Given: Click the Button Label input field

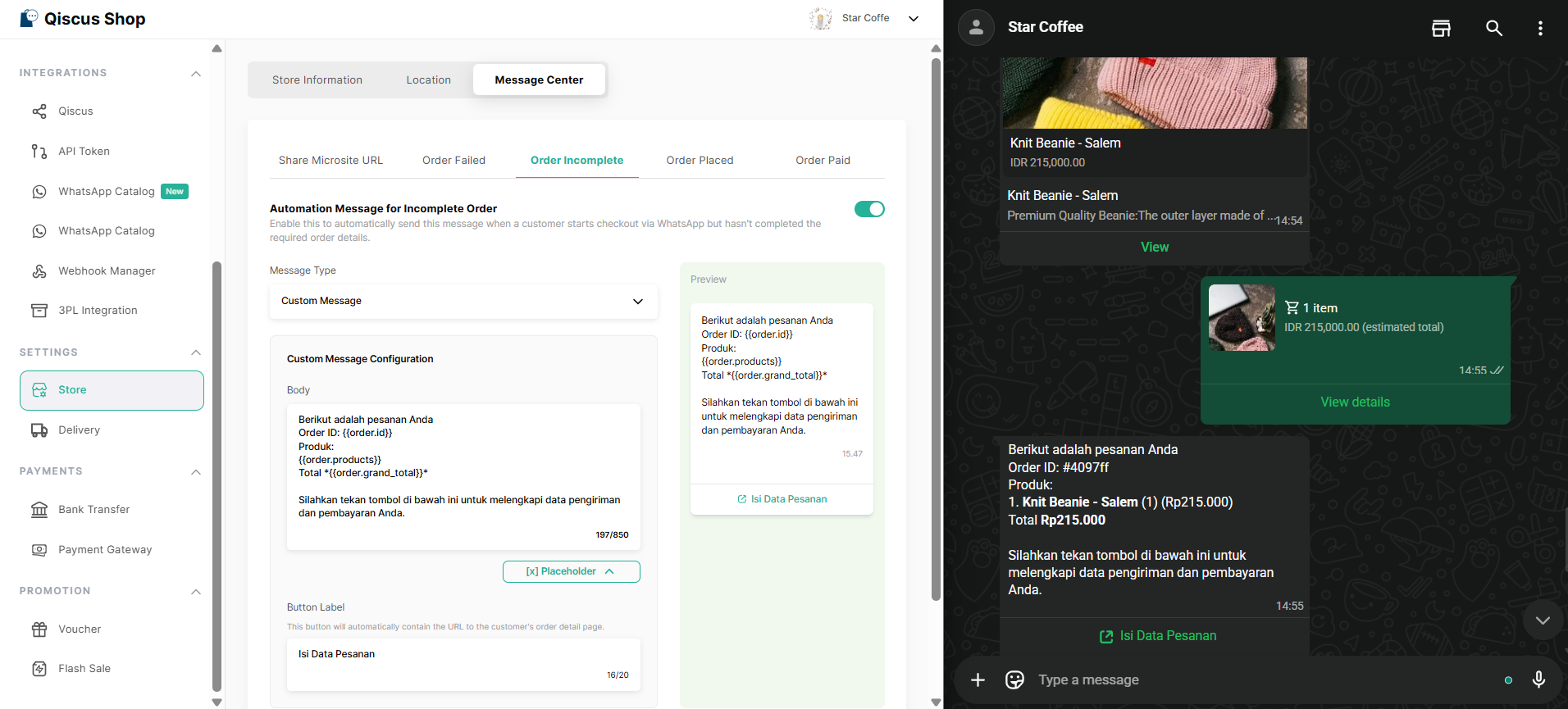Looking at the screenshot, I should pos(463,665).
